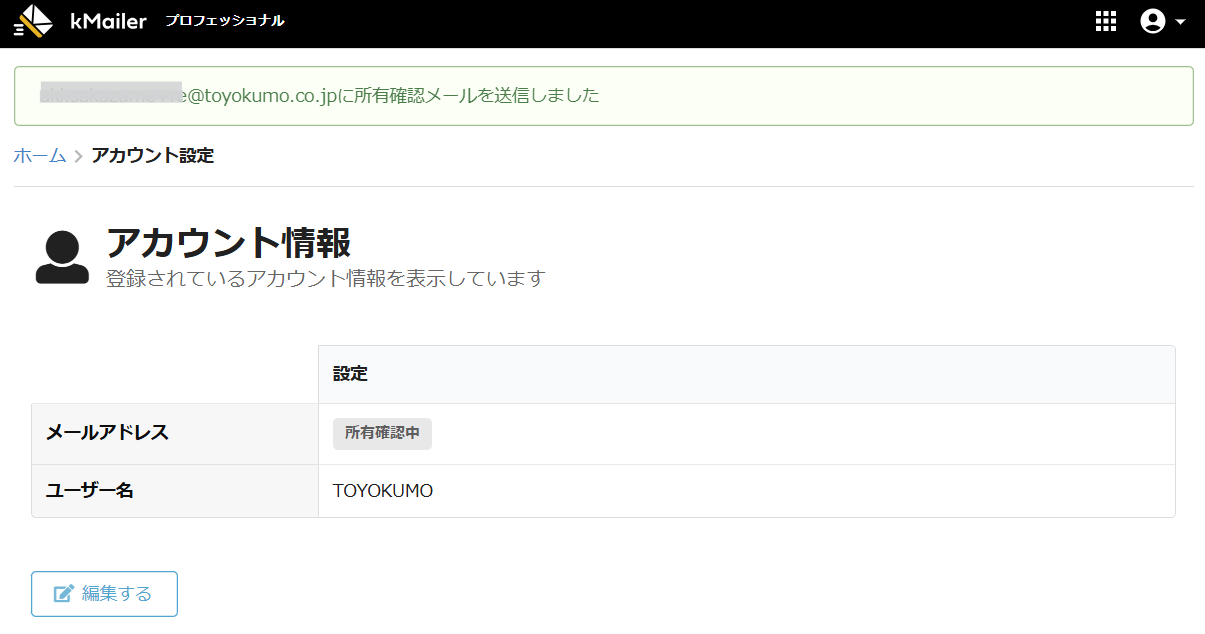The image size is (1205, 634).
Task: Click the large person icon beside アカウント情報
Action: coord(62,258)
